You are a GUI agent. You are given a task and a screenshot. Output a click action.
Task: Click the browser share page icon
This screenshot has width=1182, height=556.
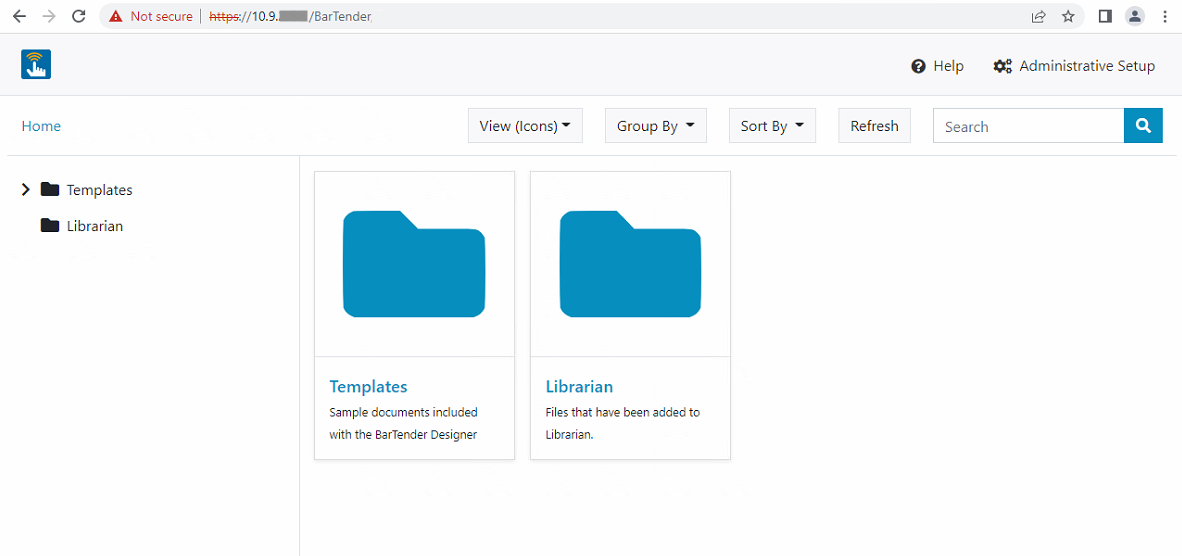[x=1039, y=16]
